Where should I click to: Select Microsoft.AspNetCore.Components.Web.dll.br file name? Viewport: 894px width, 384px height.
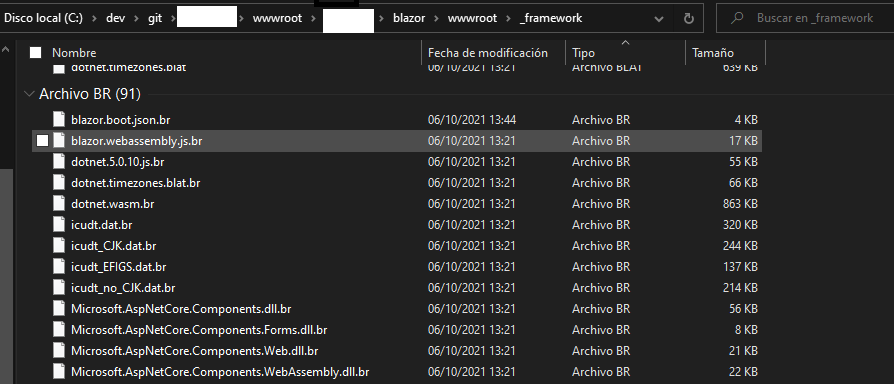(194, 351)
